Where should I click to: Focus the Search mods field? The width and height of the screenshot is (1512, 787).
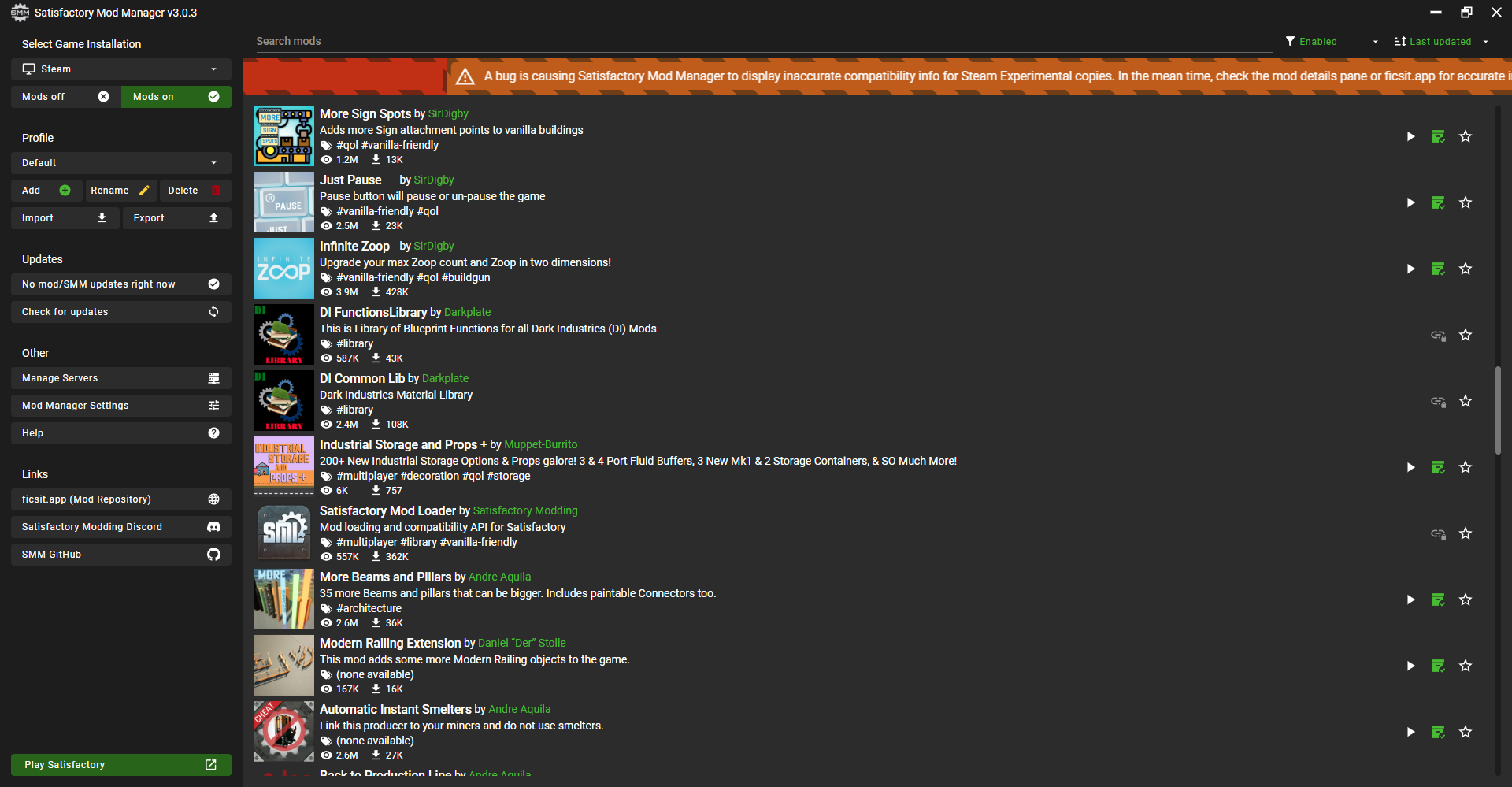pyautogui.click(x=764, y=41)
